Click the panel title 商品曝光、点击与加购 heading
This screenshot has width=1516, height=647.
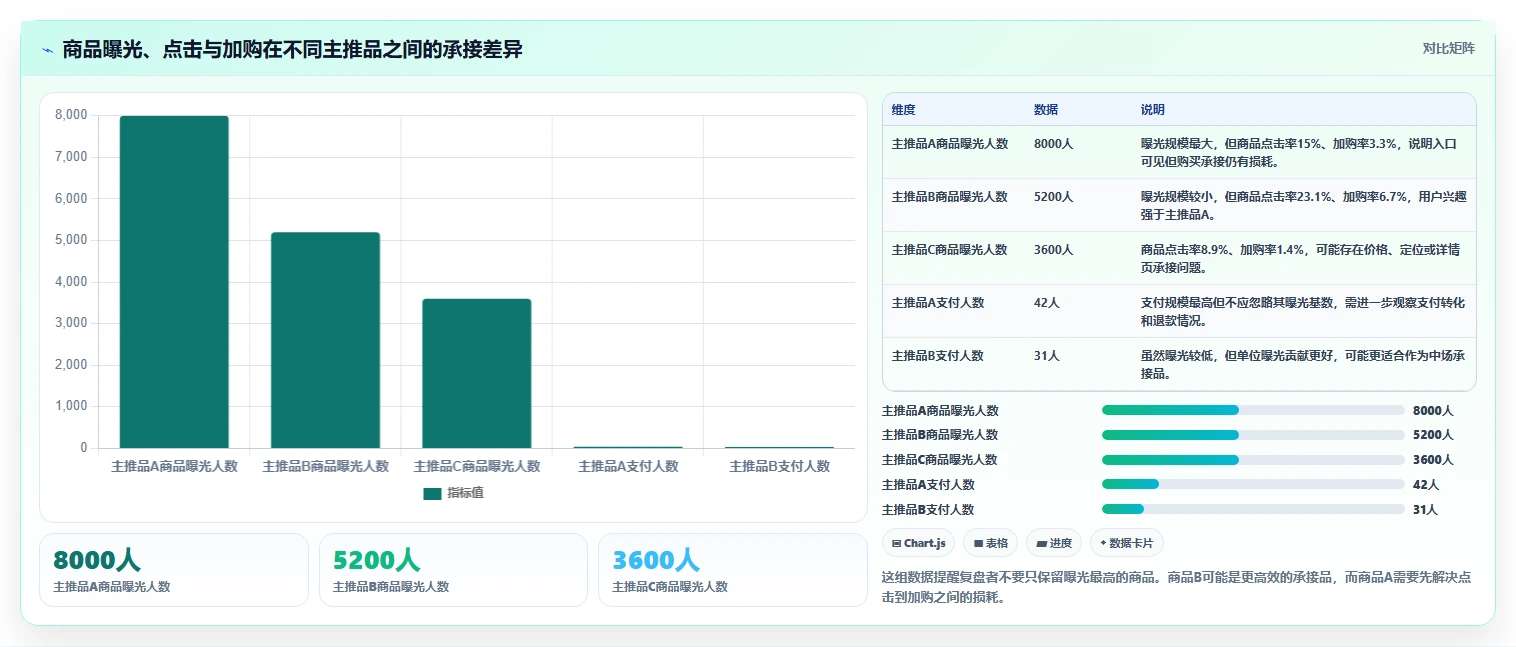(x=292, y=49)
